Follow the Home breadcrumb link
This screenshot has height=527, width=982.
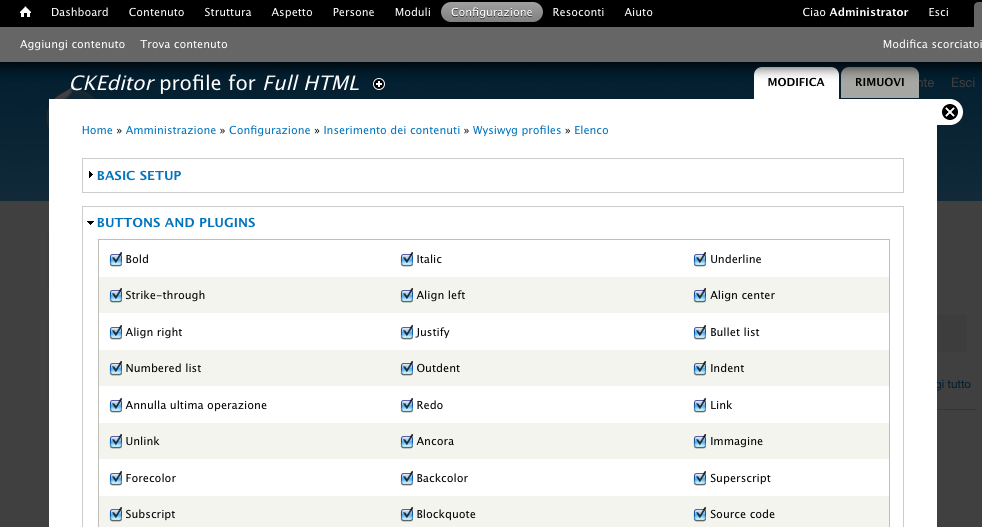97,130
